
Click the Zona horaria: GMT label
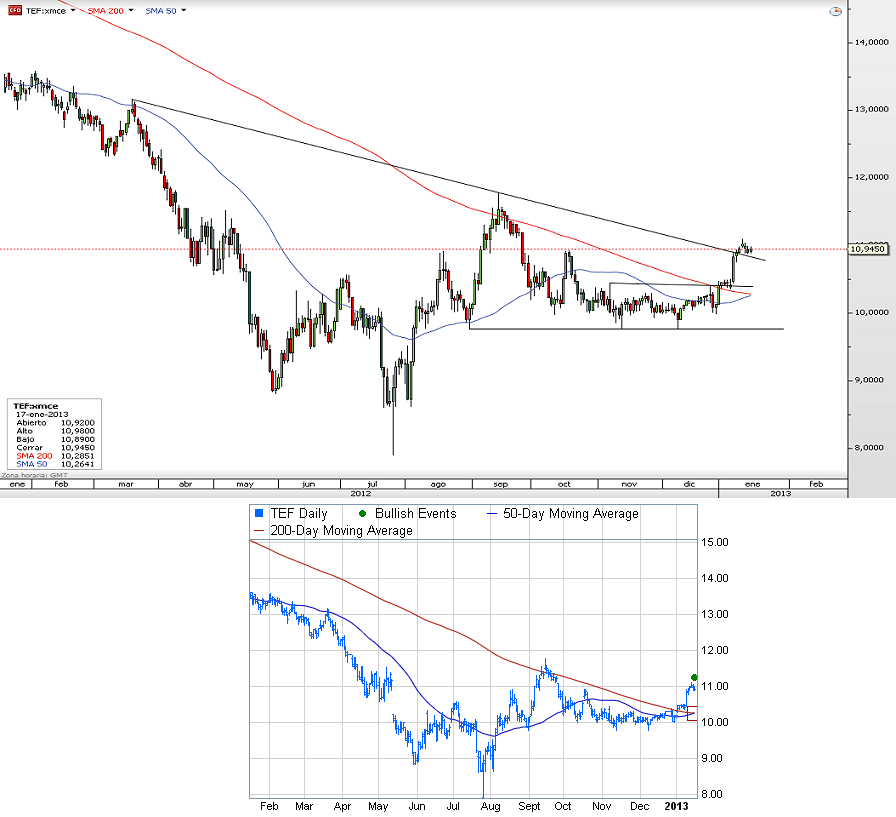point(35,475)
